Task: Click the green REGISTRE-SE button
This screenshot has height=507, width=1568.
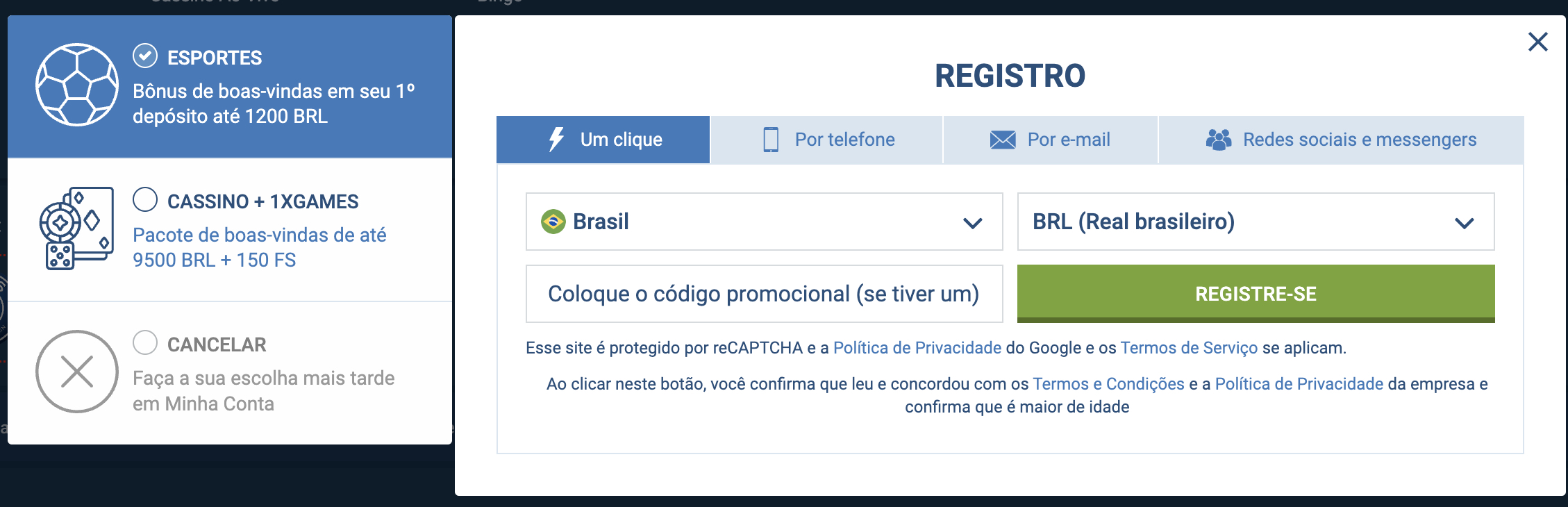Action: click(1256, 294)
